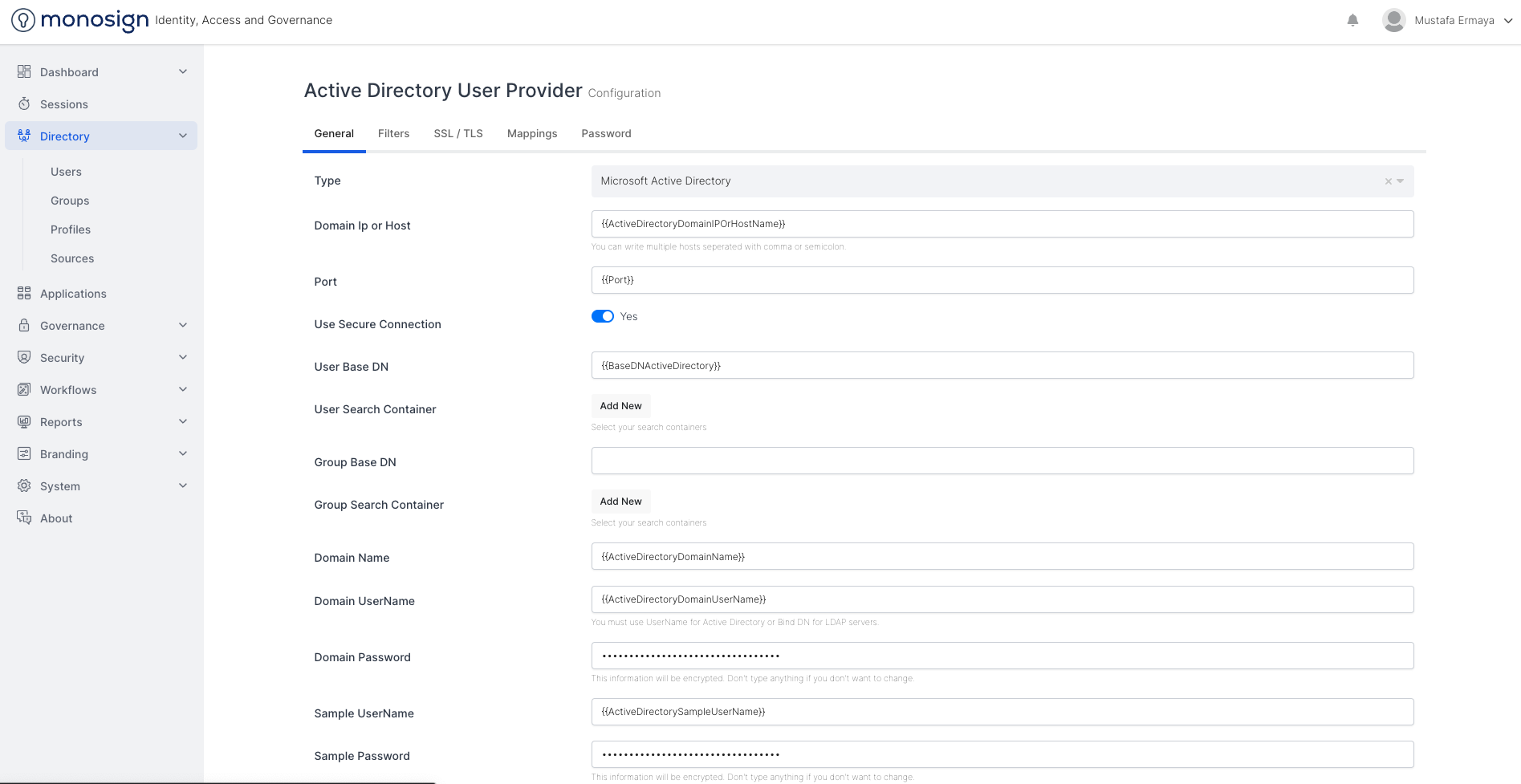Add new Group Search Container
1521x784 pixels.
point(620,502)
